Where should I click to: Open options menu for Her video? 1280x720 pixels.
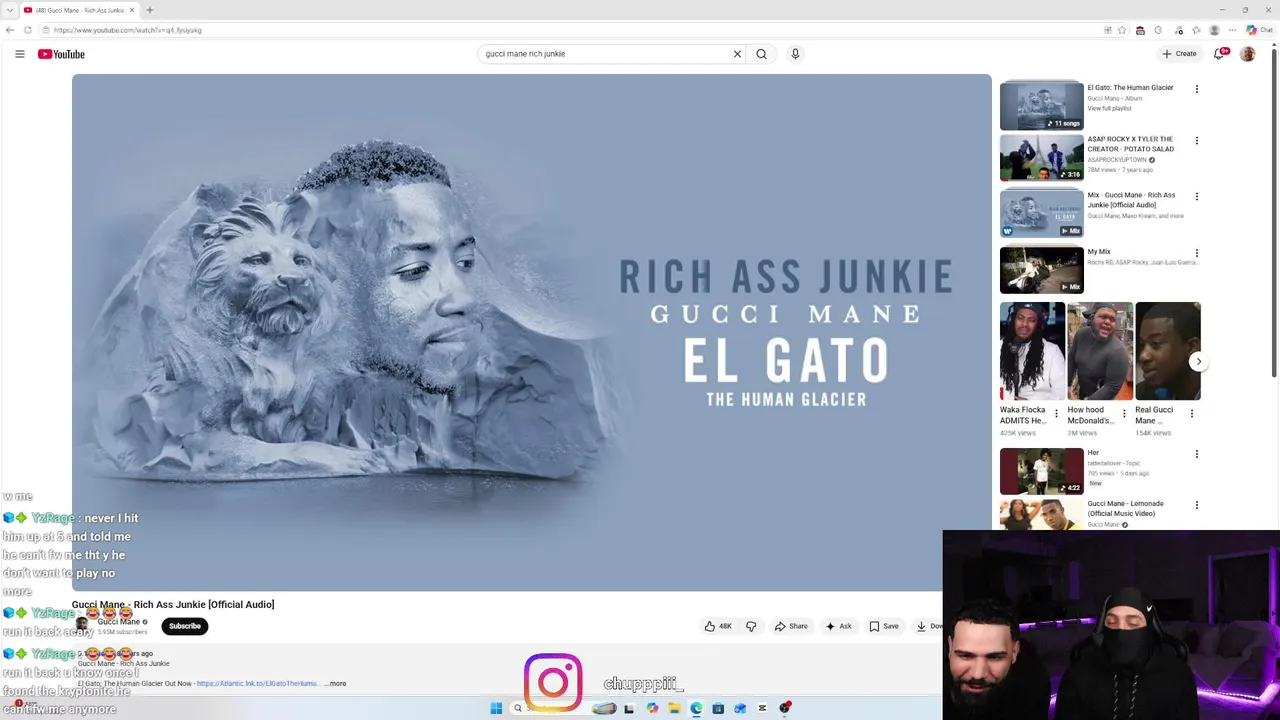[1196, 454]
